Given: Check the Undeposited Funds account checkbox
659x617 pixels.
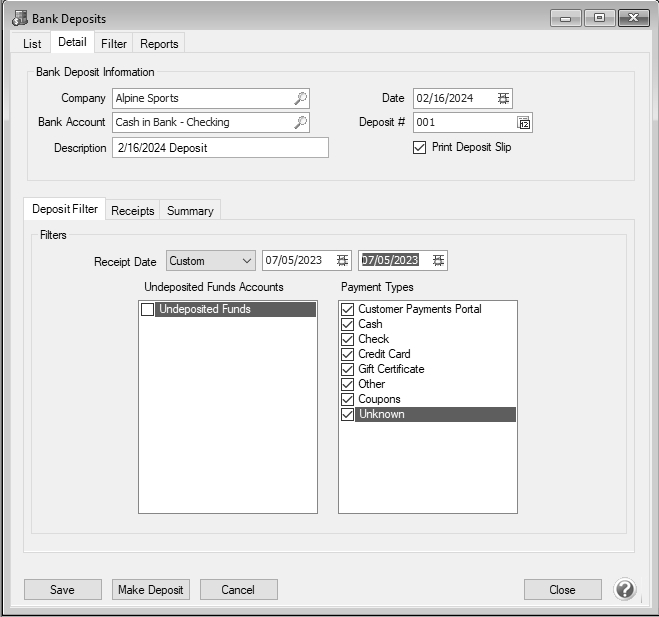Looking at the screenshot, I should 148,310.
